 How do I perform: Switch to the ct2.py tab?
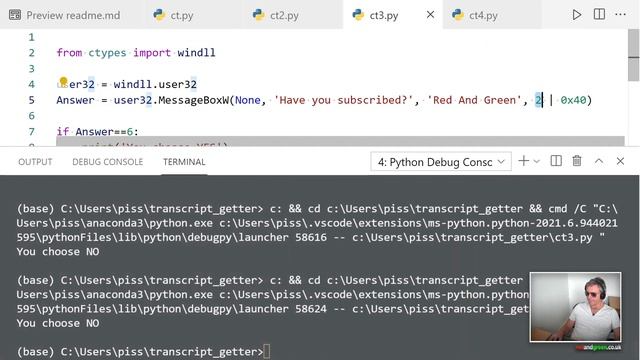tap(284, 15)
